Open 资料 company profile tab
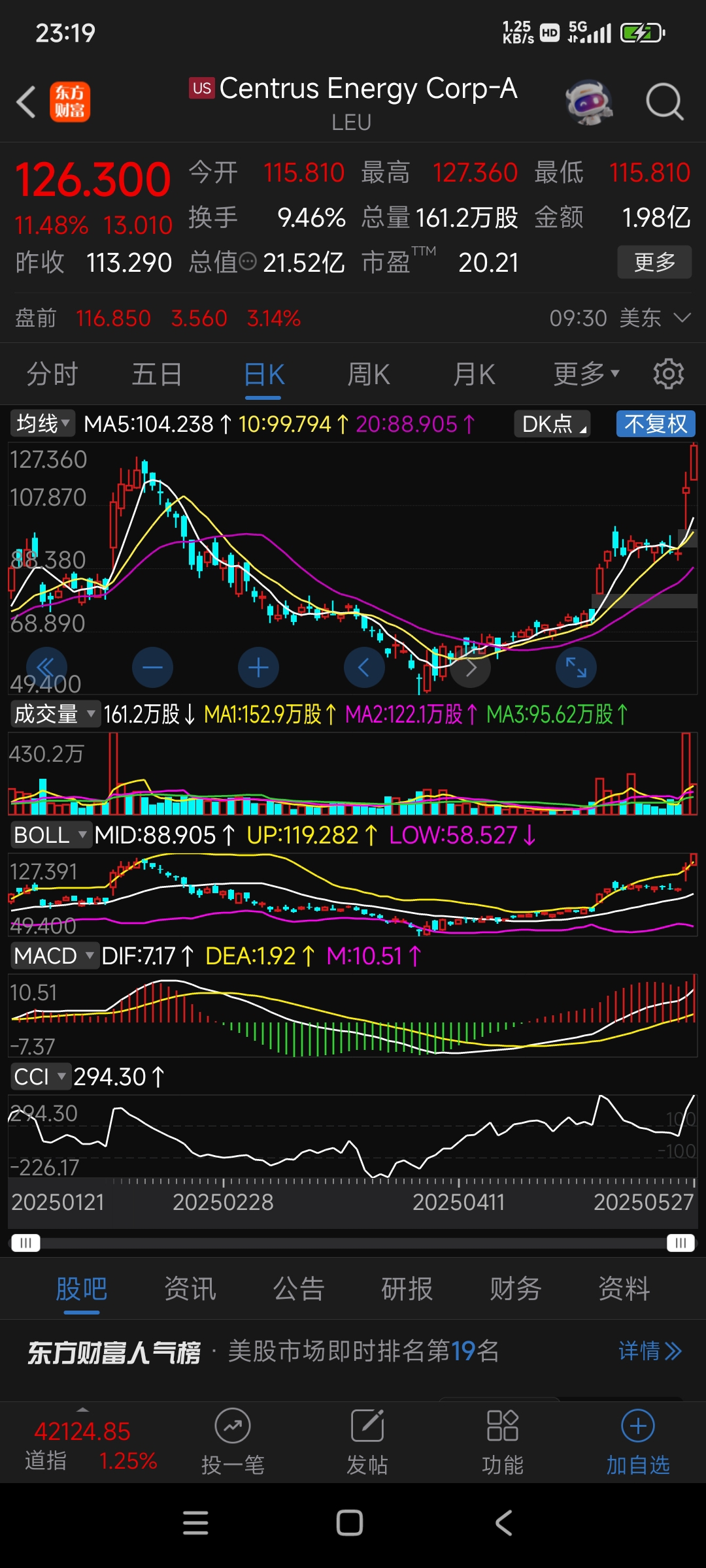 [x=624, y=1289]
